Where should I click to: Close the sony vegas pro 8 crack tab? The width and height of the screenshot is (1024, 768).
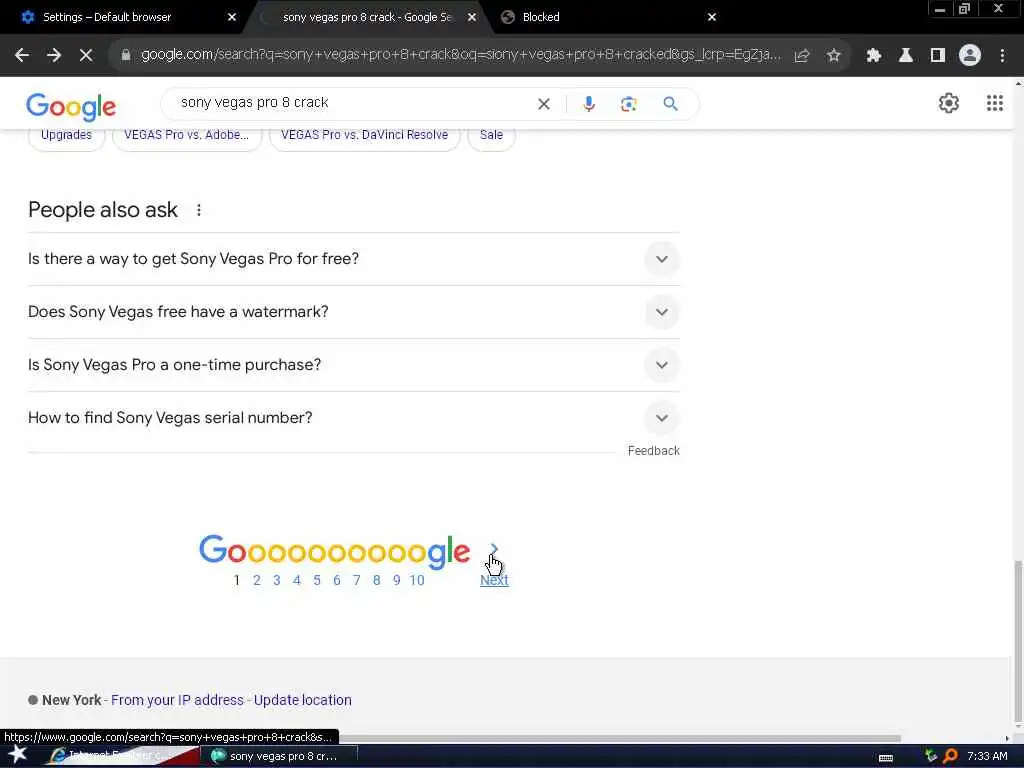(x=472, y=17)
